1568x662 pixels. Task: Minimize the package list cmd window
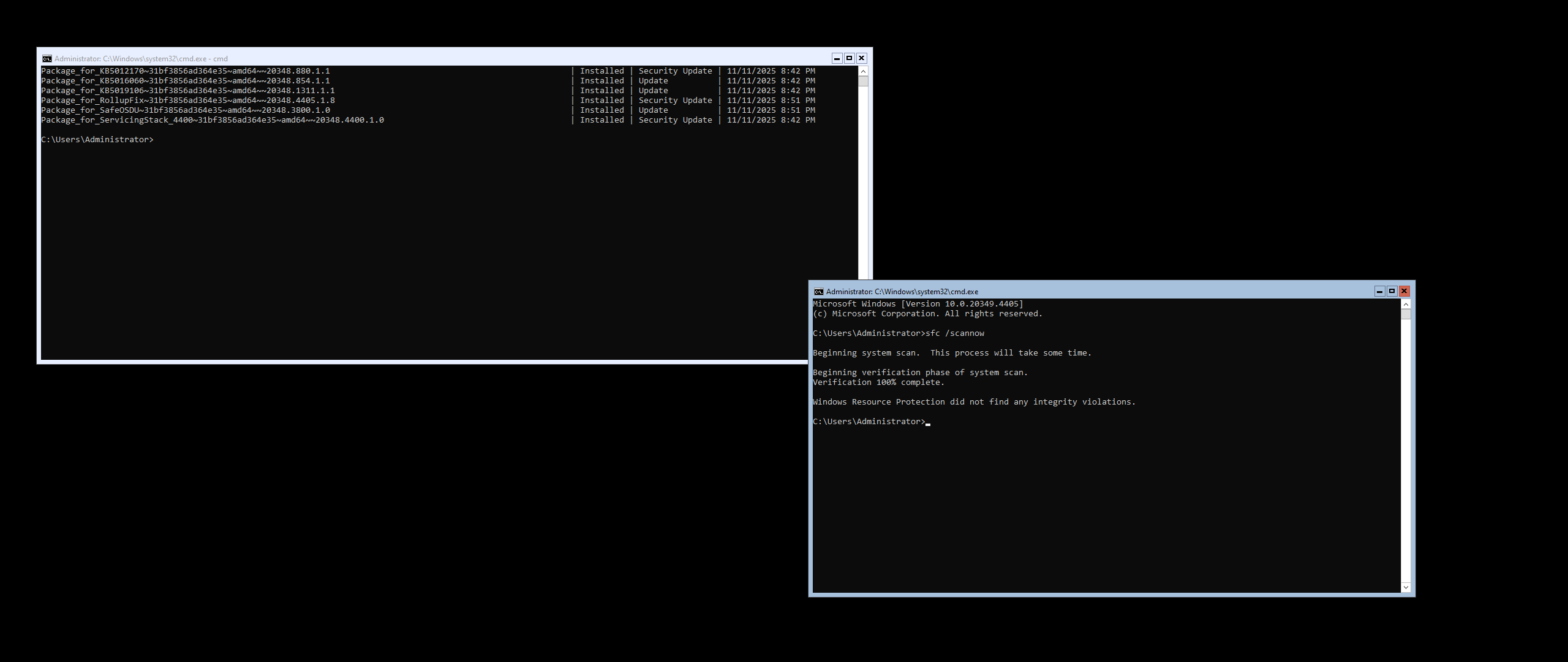(837, 58)
